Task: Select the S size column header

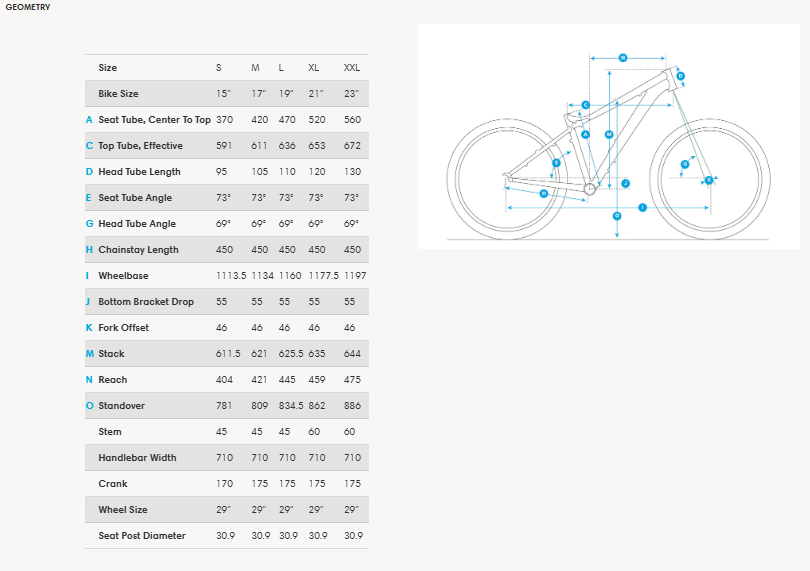Action: [219, 68]
